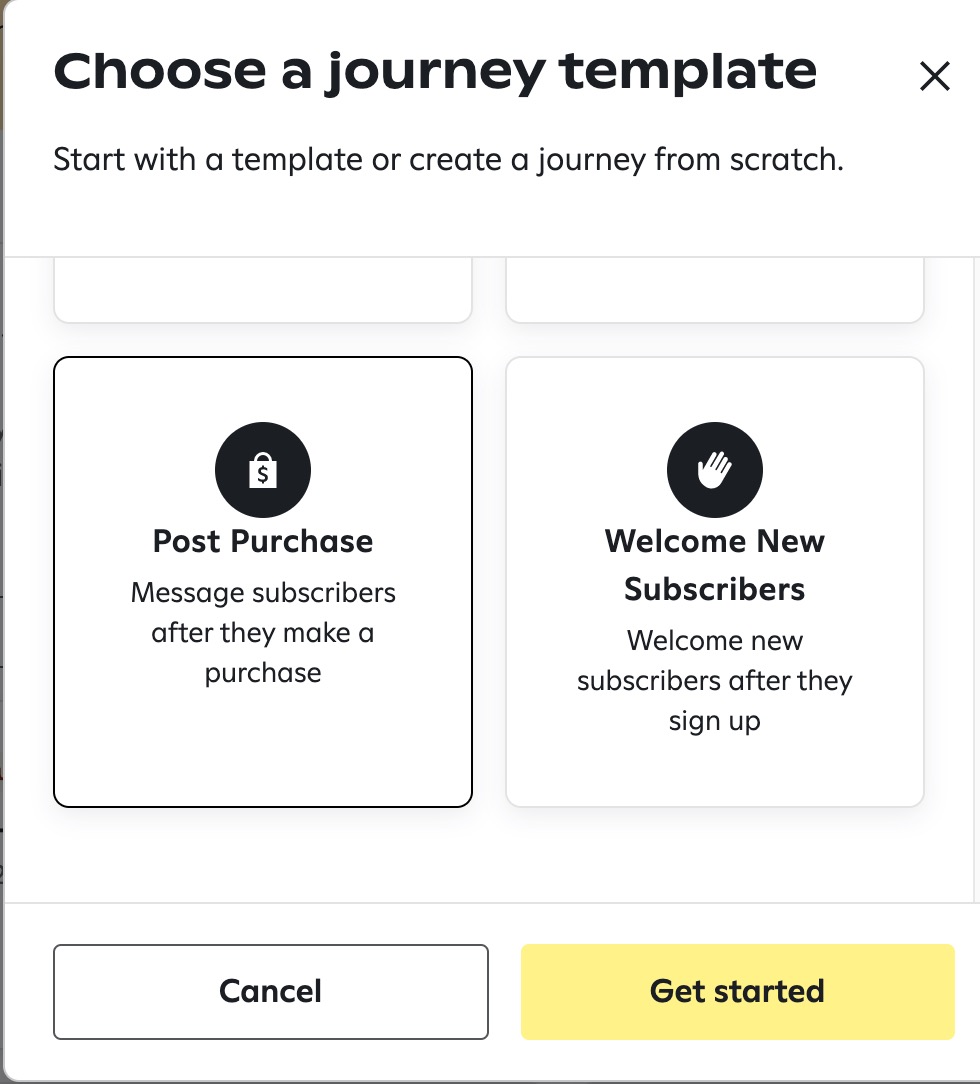The image size is (980, 1084).
Task: Click the shopping bag dollar icon
Action: pyautogui.click(x=263, y=470)
